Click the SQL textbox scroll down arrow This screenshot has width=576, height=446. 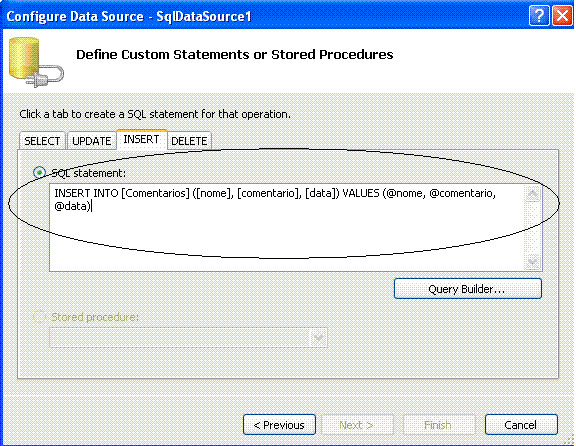(x=533, y=262)
